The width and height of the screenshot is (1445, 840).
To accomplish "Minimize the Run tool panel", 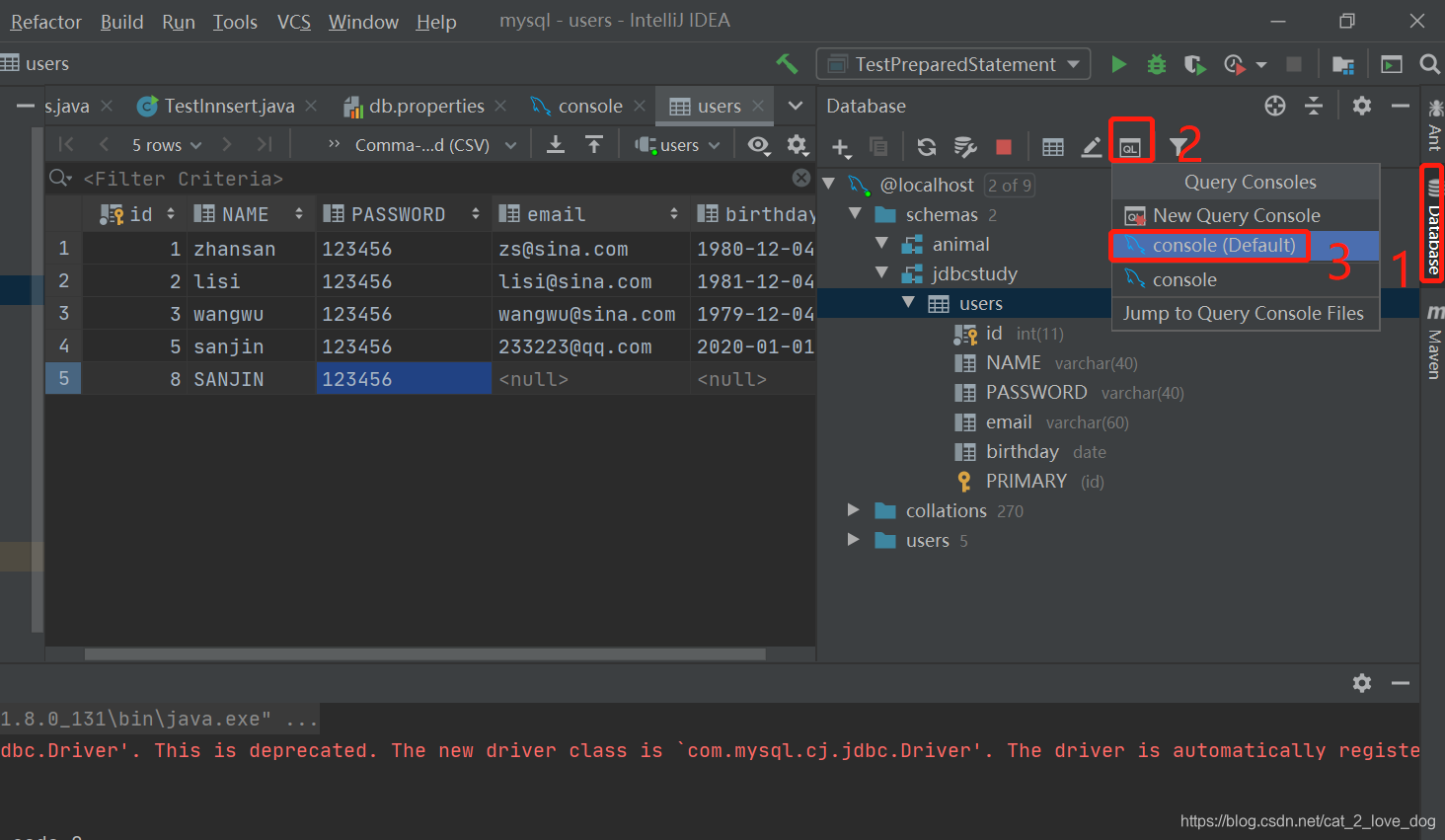I will (x=1400, y=683).
